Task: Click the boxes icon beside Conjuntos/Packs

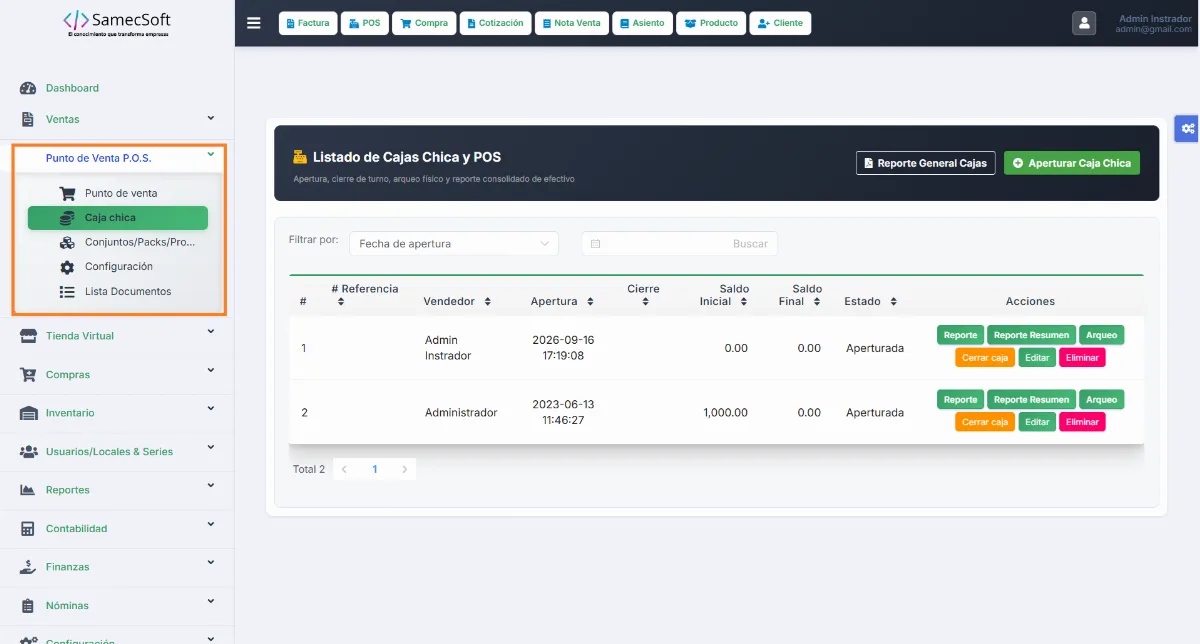Action: click(67, 242)
